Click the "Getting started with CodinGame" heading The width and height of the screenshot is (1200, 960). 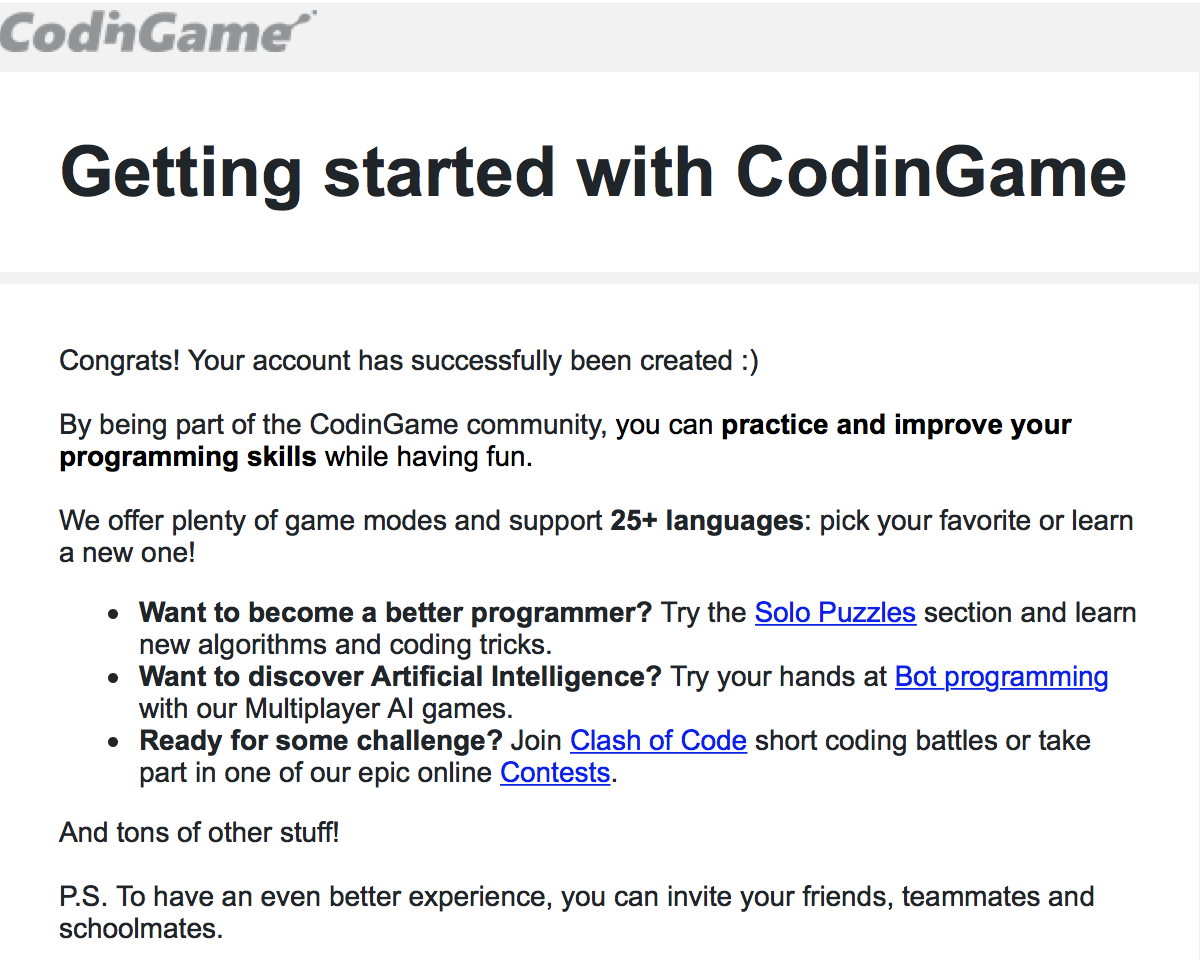[594, 171]
